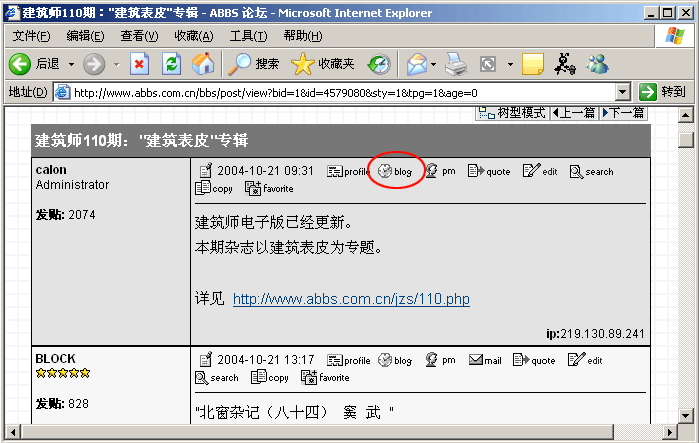The height and width of the screenshot is (443, 699).
Task: Click the vertical scrollbar thumb
Action: pos(686,139)
